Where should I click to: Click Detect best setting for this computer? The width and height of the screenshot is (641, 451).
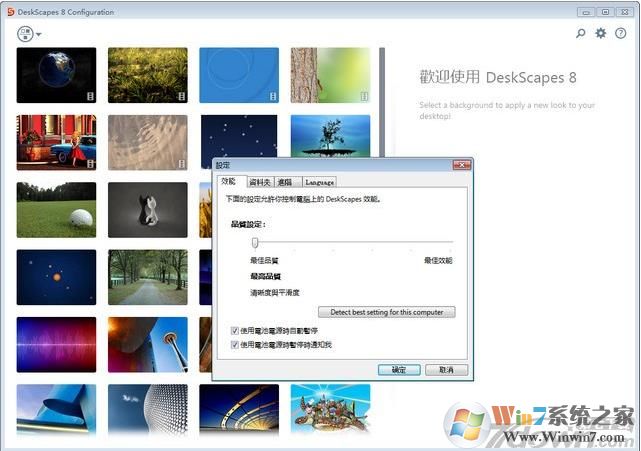pos(386,312)
